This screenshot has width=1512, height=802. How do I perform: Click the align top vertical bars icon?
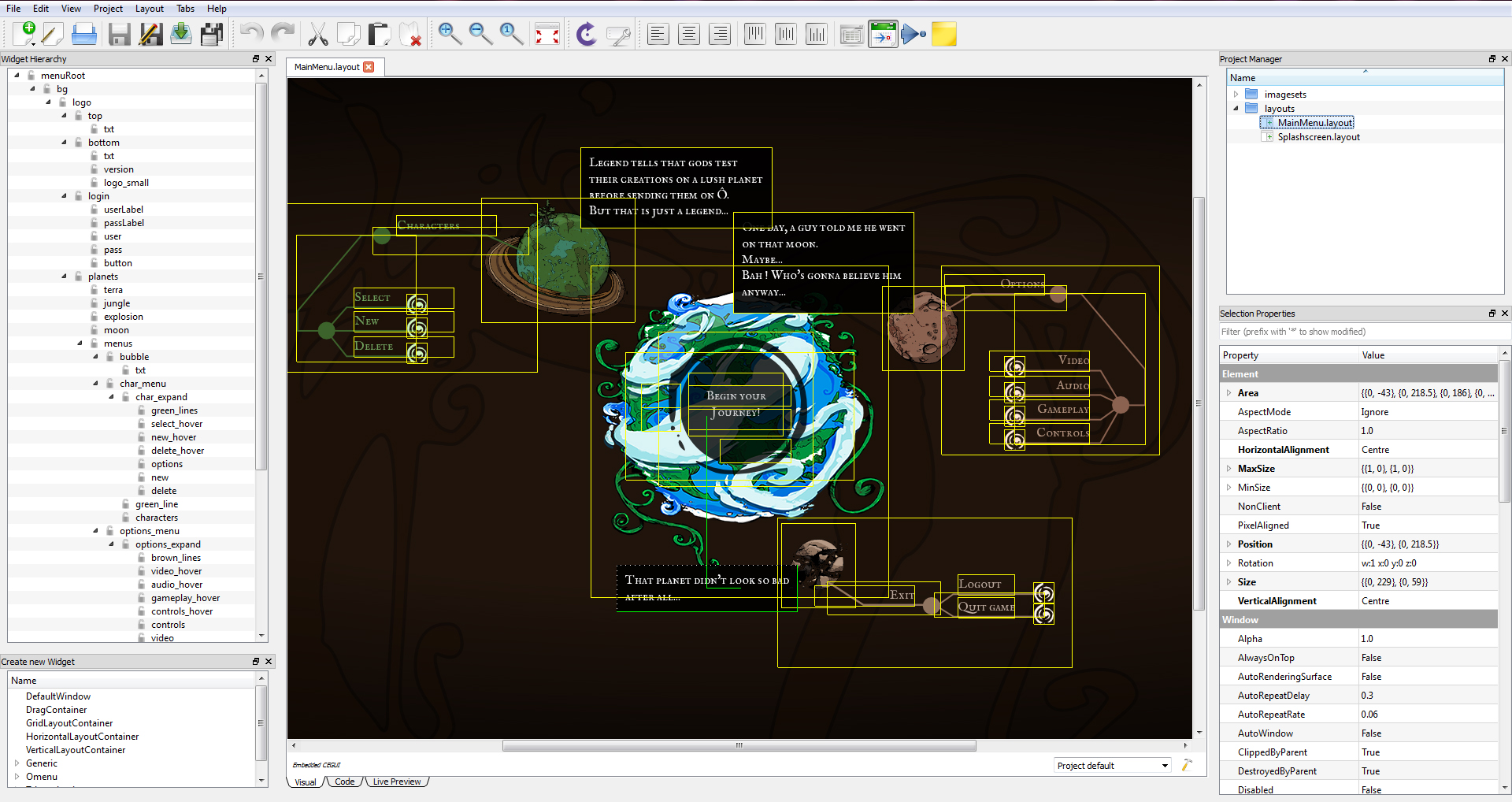[754, 34]
